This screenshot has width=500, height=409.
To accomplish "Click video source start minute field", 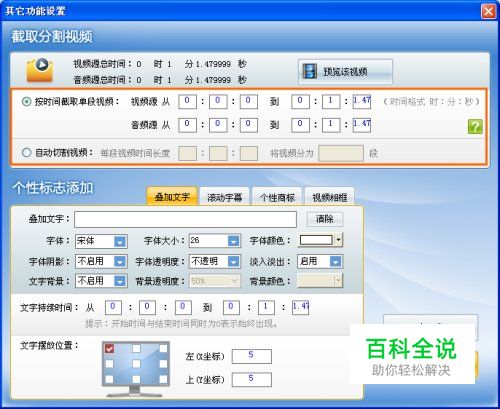I will pos(218,102).
